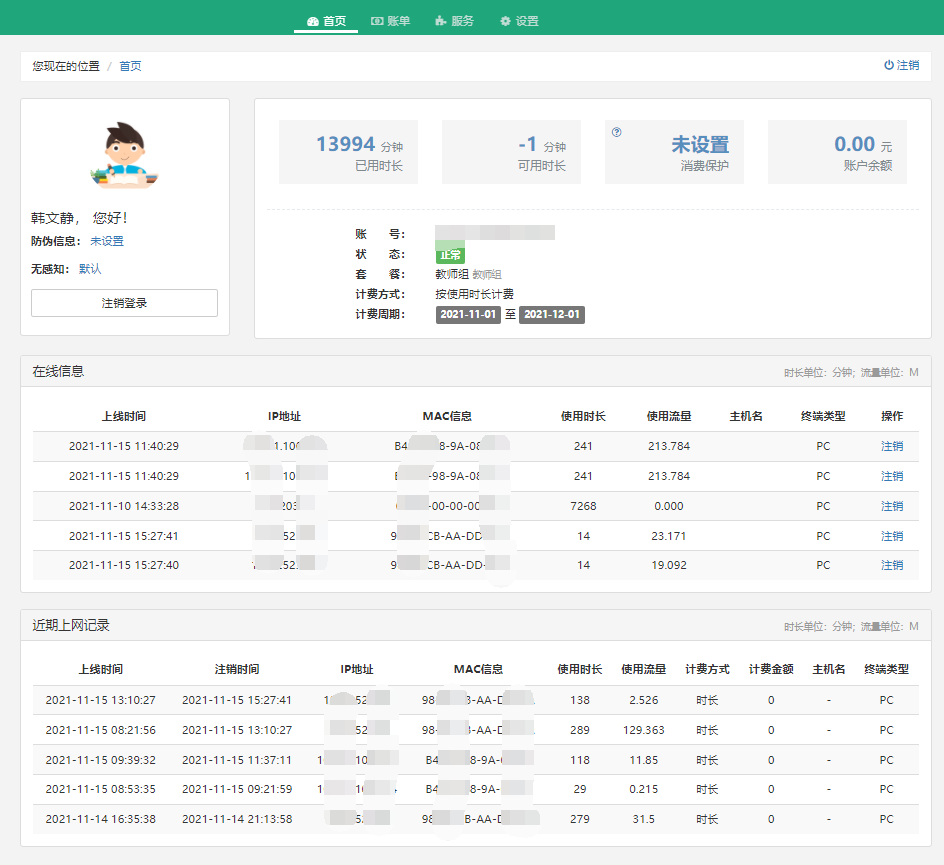Click the 2021-12-01 billing end date badge
The height and width of the screenshot is (865, 944).
(x=551, y=314)
